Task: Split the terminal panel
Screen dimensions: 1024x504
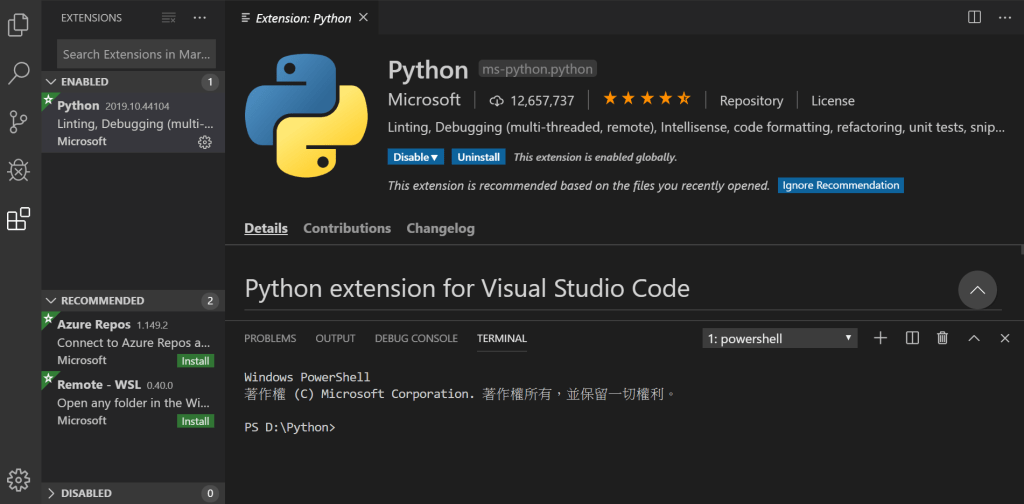Action: coord(912,338)
